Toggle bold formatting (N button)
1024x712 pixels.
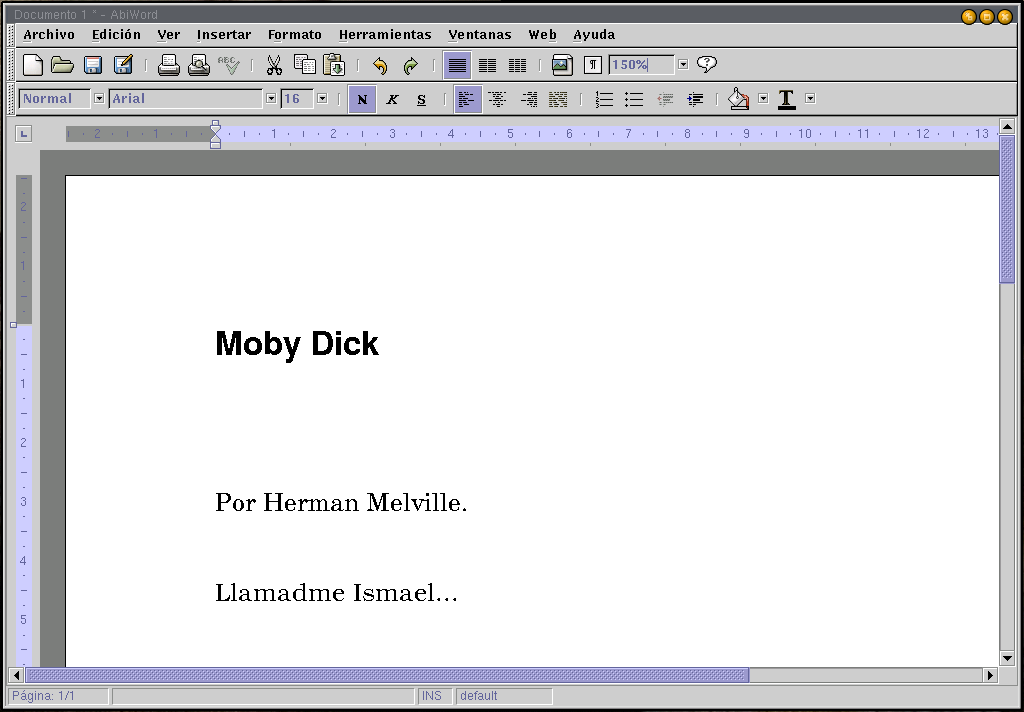pyautogui.click(x=362, y=99)
